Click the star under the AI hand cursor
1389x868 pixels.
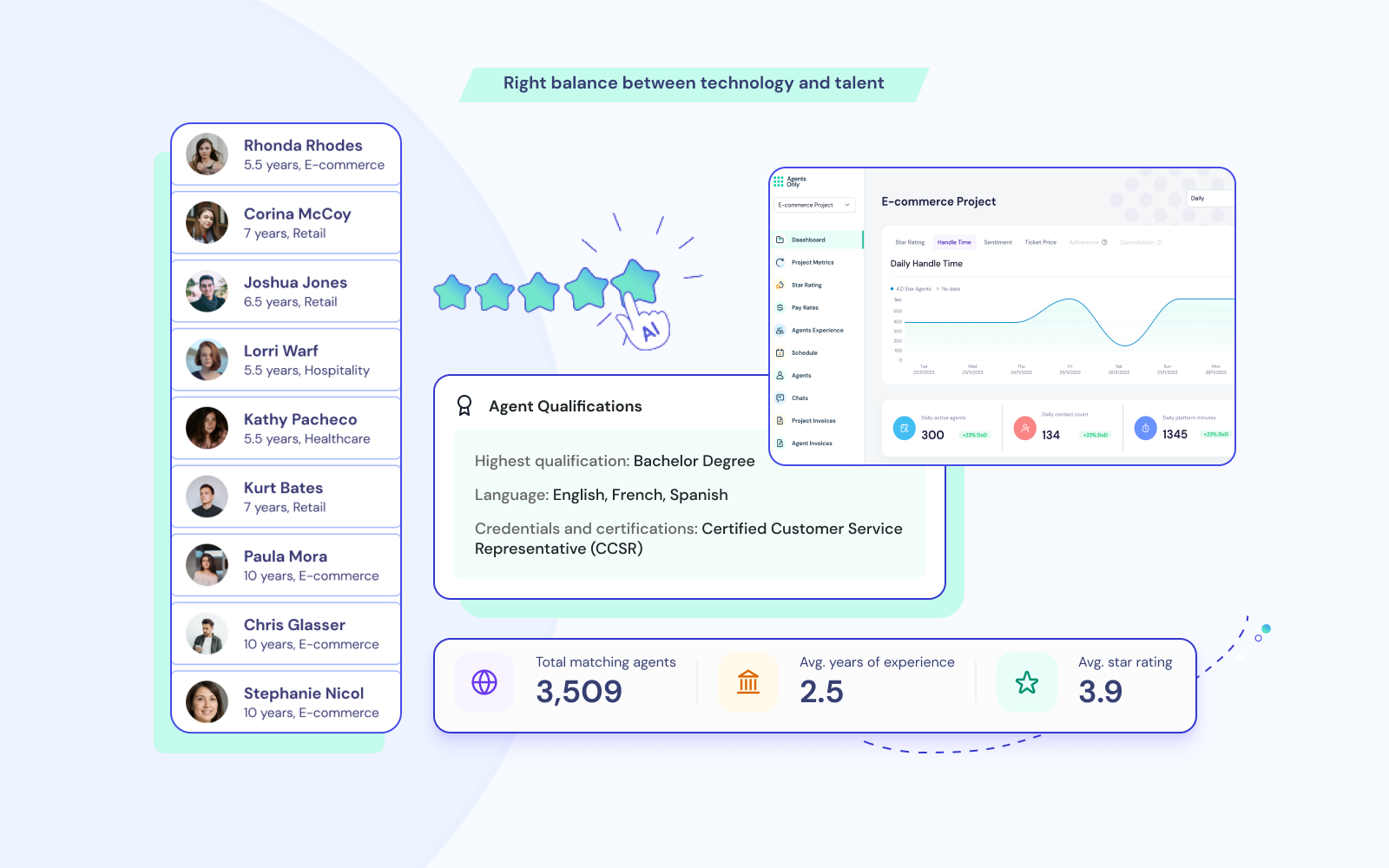(x=635, y=282)
